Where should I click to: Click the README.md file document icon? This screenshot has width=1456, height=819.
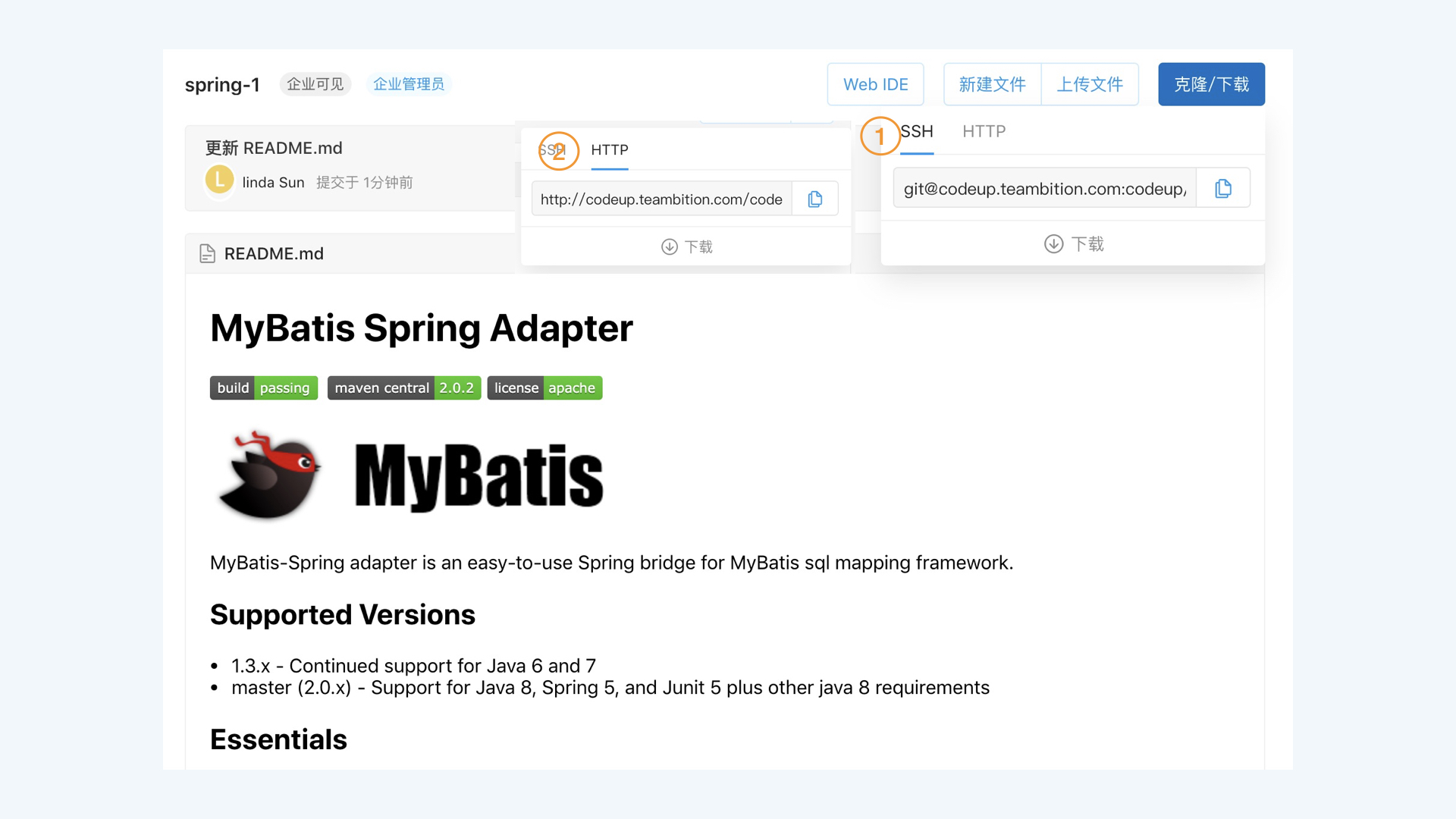pyautogui.click(x=207, y=253)
